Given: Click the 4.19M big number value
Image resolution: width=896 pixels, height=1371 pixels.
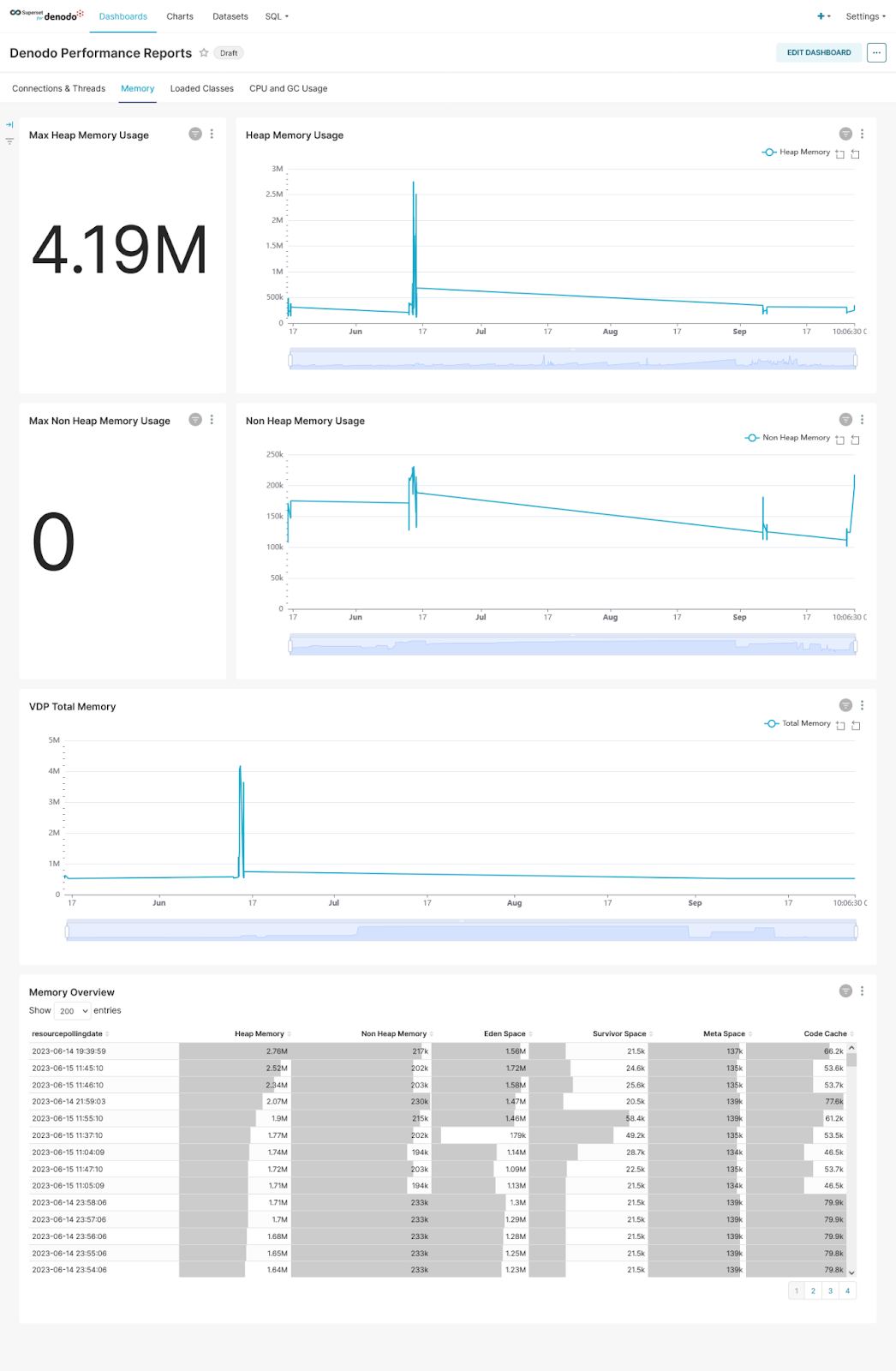Looking at the screenshot, I should click(120, 250).
